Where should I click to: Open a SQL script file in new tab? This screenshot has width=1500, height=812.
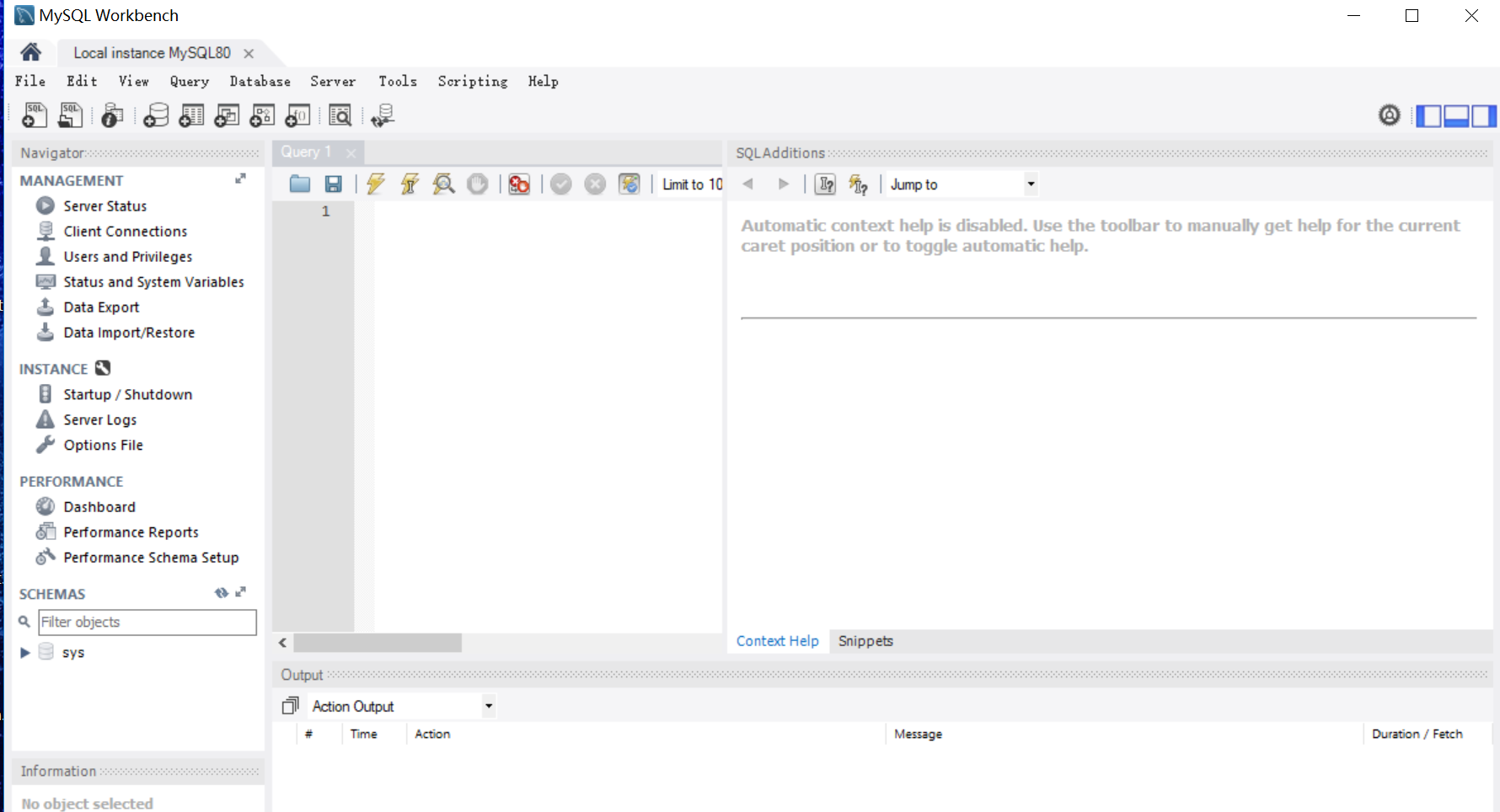71,115
